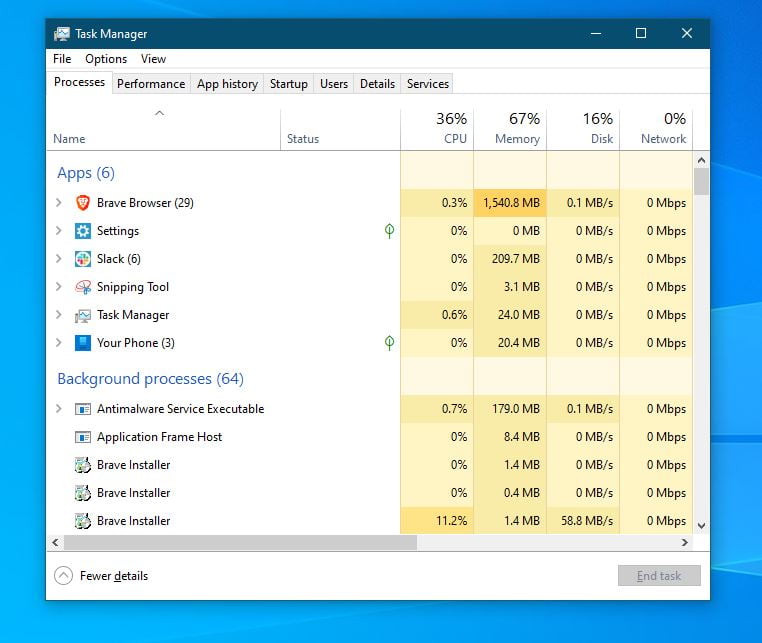Sort by the Disk column header

583,129
